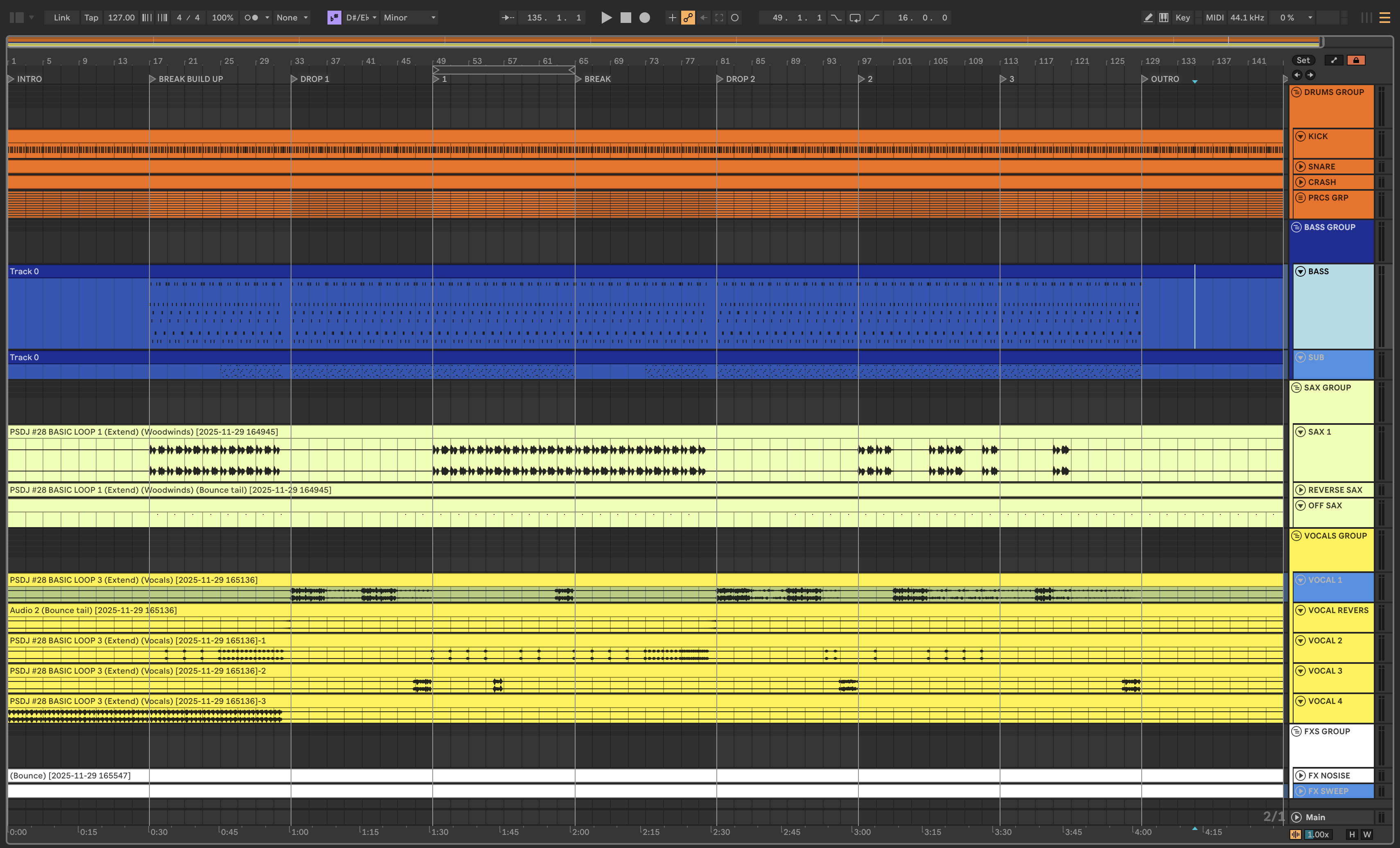Toggle the arrangement Loop switch
Image resolution: width=1400 pixels, height=848 pixels.
(855, 18)
